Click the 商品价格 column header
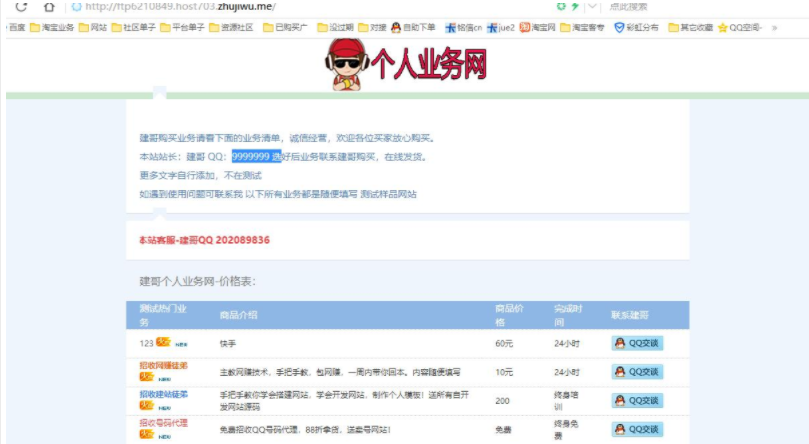Screen dimensions: 809x444 (509, 315)
